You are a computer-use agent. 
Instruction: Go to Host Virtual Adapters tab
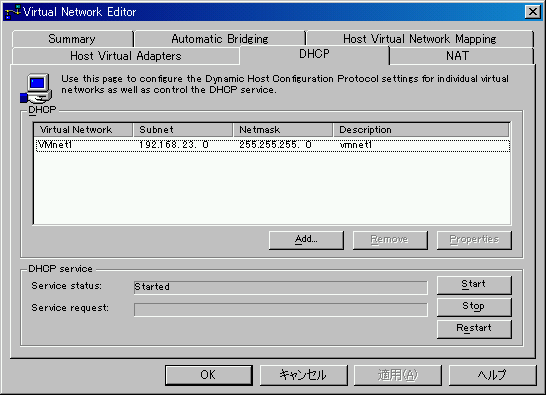coord(126,56)
